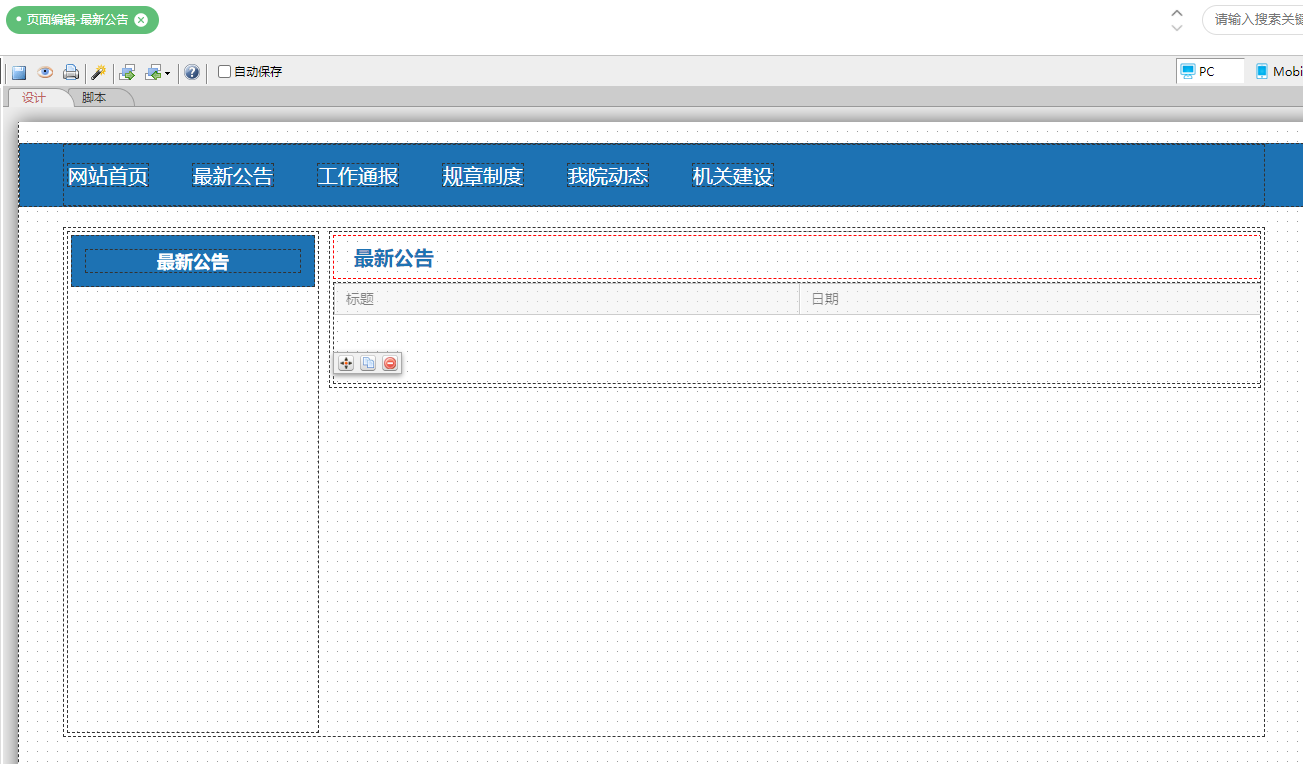1303x764 pixels.
Task: Select the PC view mode
Action: 1211,71
